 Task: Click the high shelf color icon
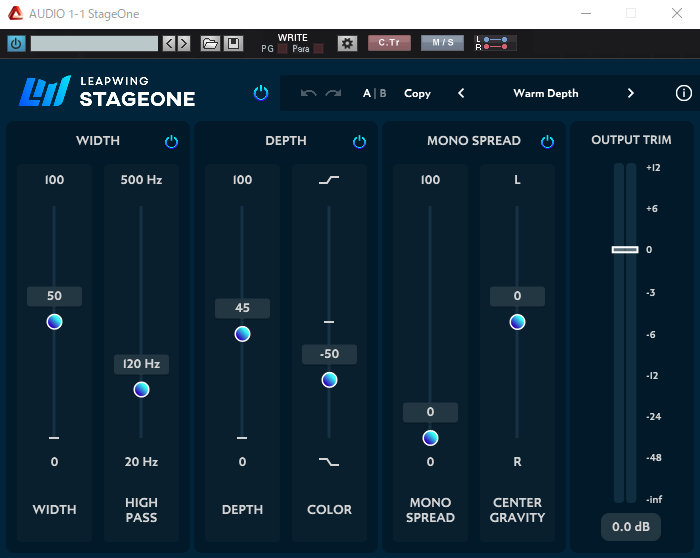tap(329, 180)
